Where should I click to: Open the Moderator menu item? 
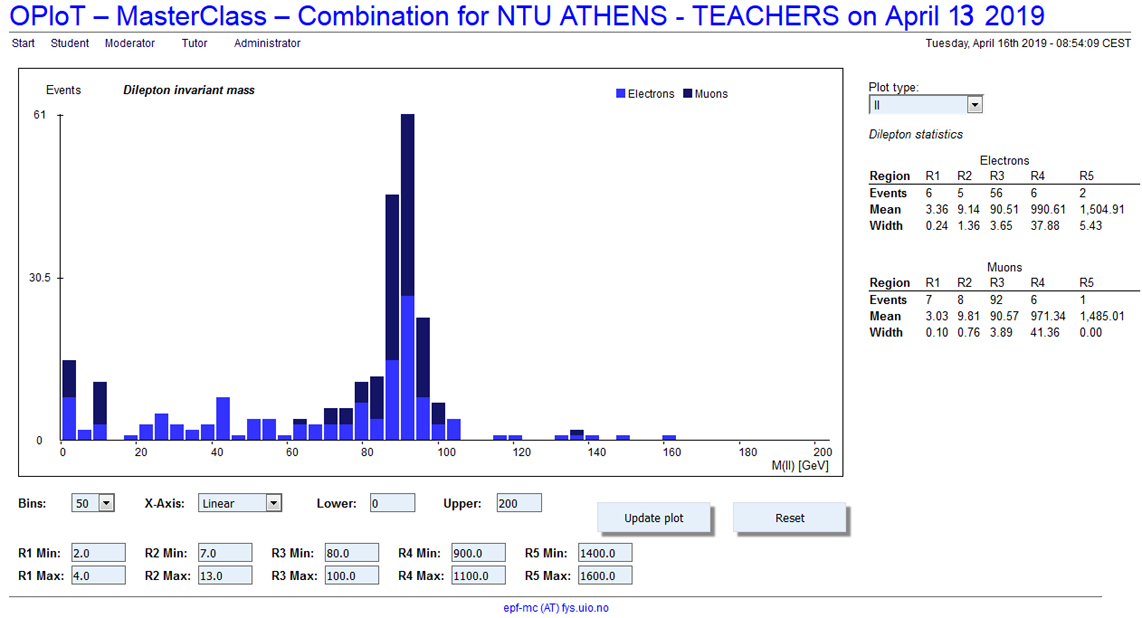tap(130, 44)
